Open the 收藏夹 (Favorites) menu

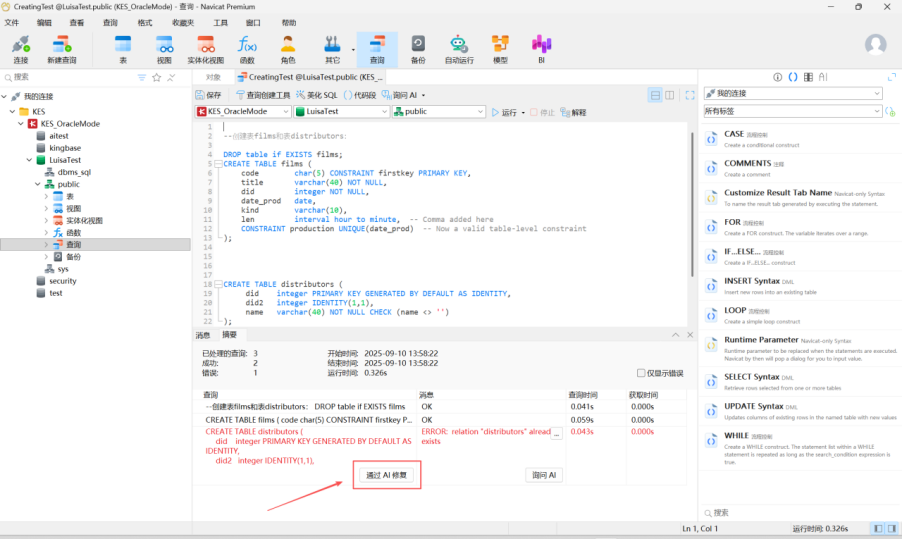[x=183, y=22]
